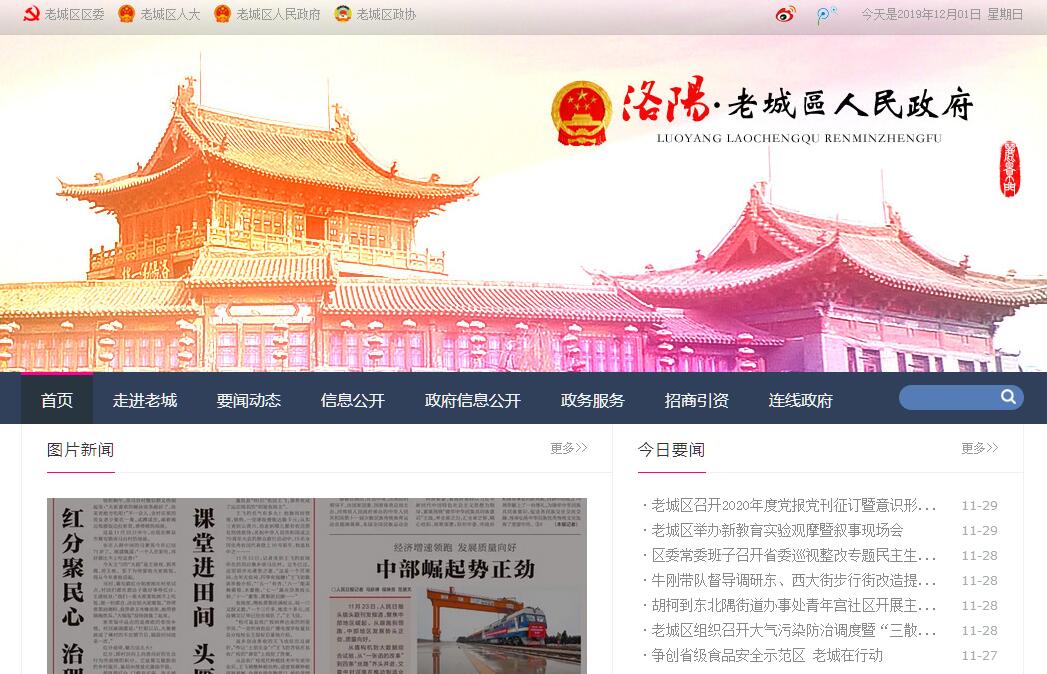Click the 老城区人大 emblem icon
Screen dimensions: 1047x674
coord(126,14)
